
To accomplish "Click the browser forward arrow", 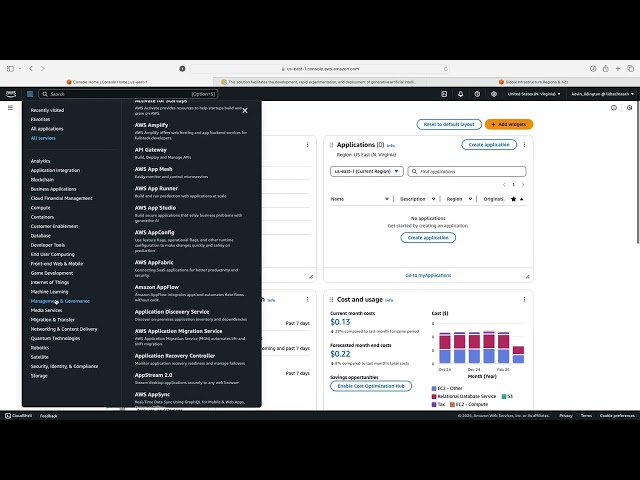I will tap(42, 69).
